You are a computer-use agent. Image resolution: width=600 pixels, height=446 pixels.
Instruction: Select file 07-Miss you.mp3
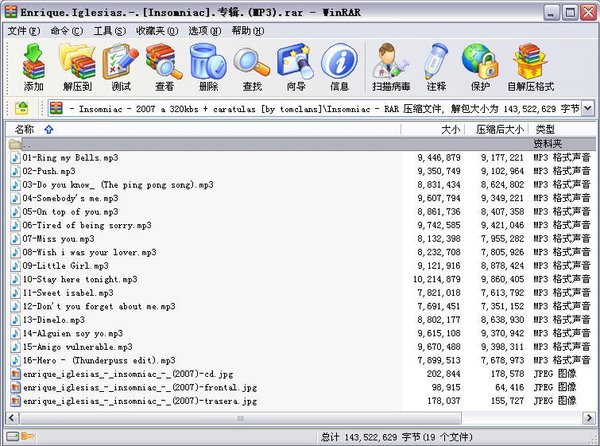(59, 239)
